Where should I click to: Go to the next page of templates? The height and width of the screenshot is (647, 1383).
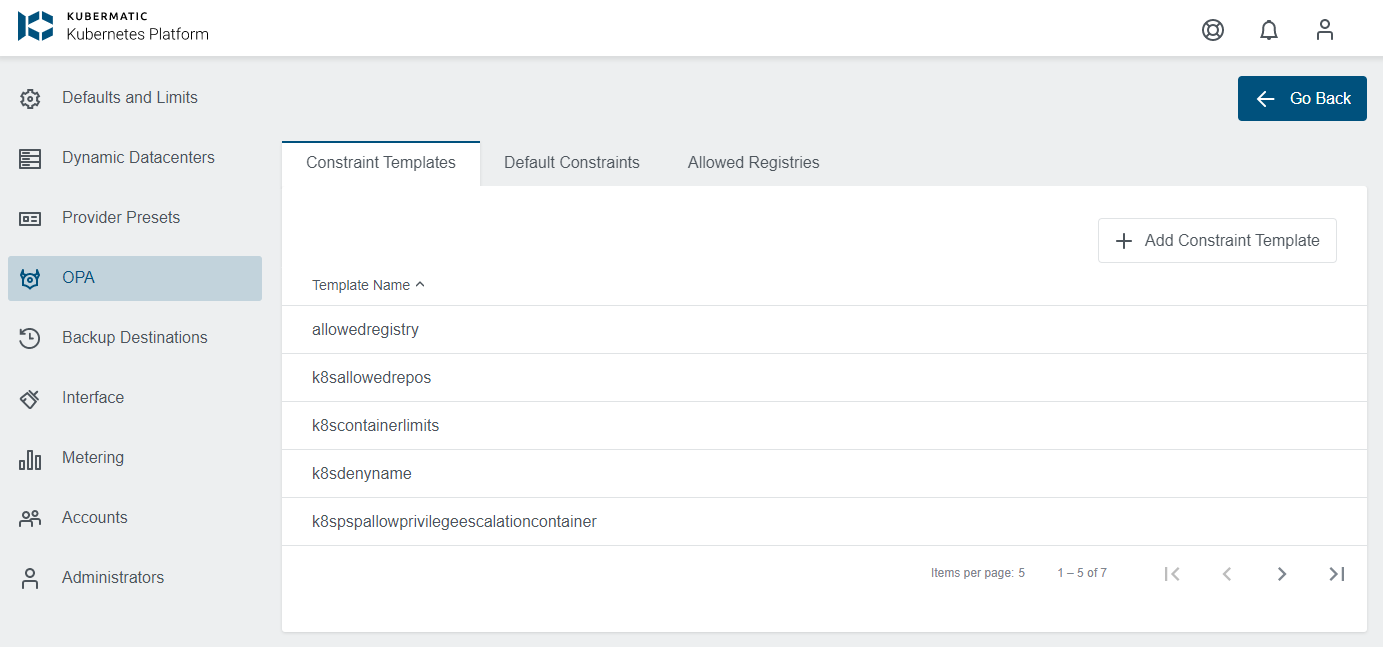[1282, 573]
